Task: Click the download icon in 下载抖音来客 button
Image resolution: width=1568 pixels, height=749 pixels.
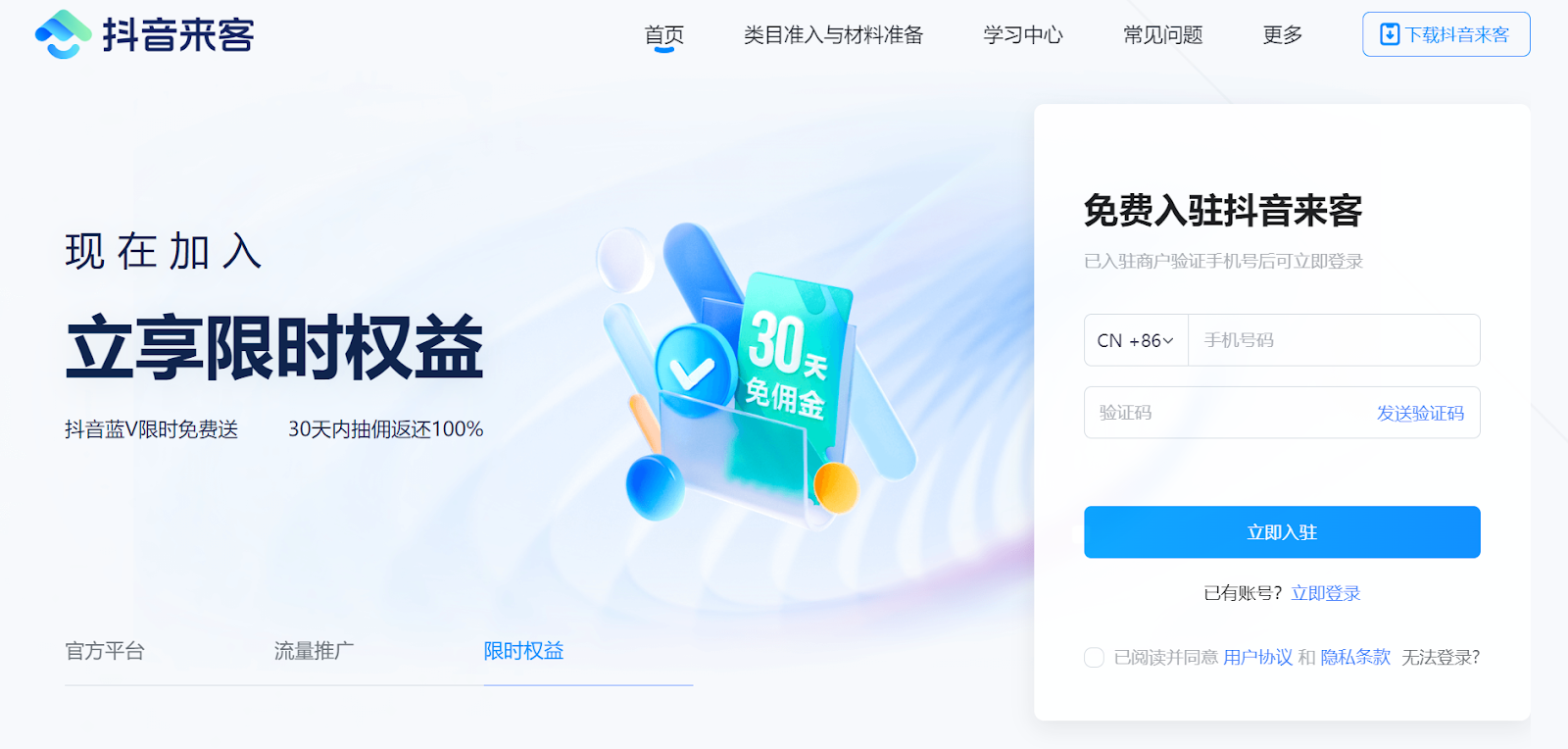Action: click(x=1390, y=34)
